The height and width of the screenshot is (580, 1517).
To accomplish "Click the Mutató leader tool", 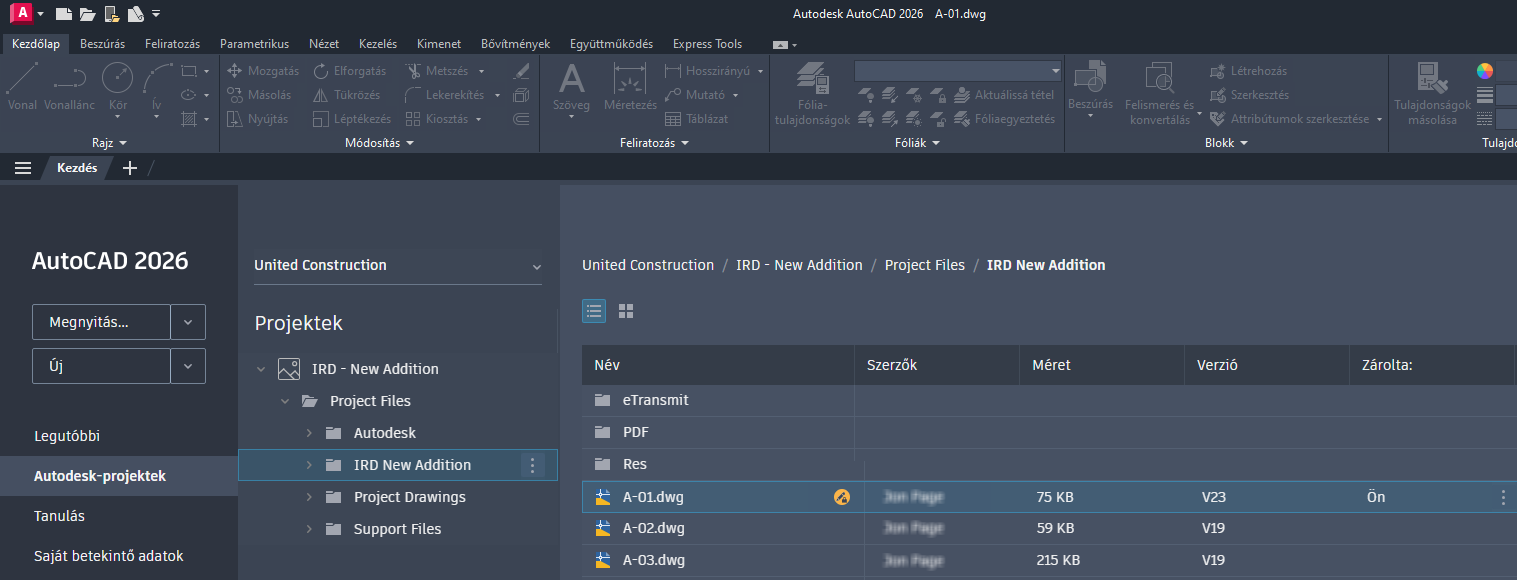I will tap(695, 95).
